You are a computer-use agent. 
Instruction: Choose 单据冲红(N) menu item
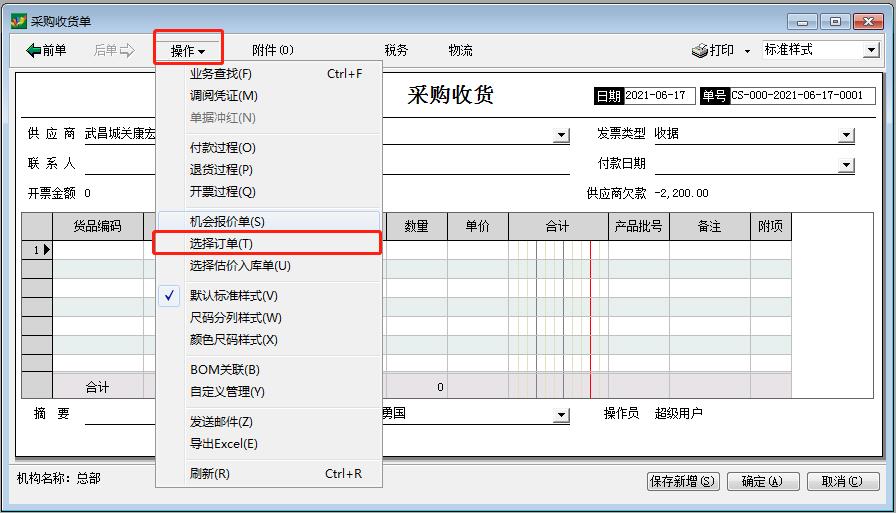coord(269,118)
